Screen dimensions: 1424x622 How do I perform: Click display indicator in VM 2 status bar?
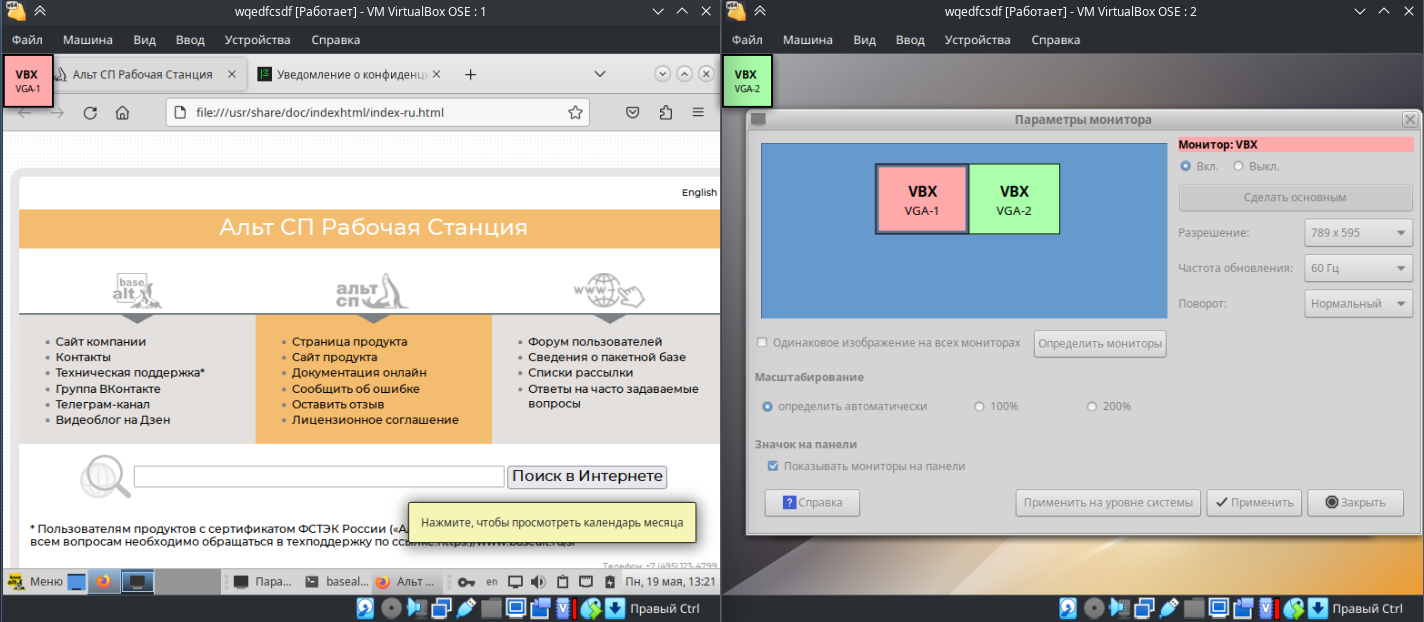point(1217,608)
